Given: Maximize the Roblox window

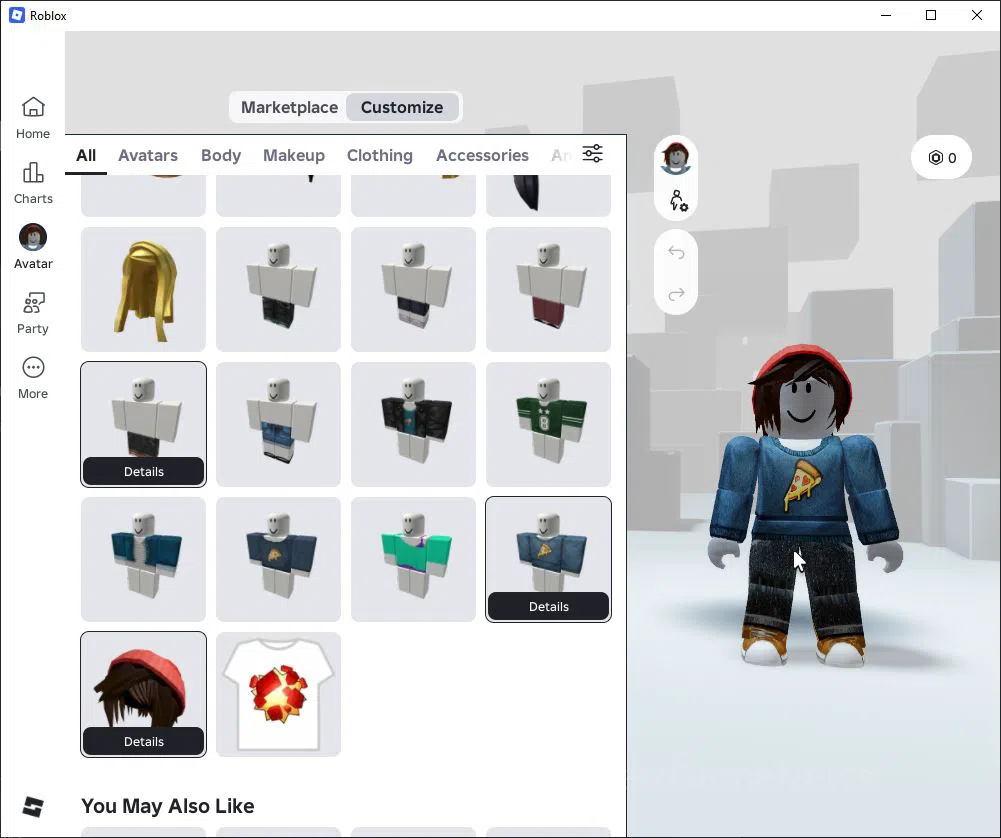Looking at the screenshot, I should click(931, 15).
